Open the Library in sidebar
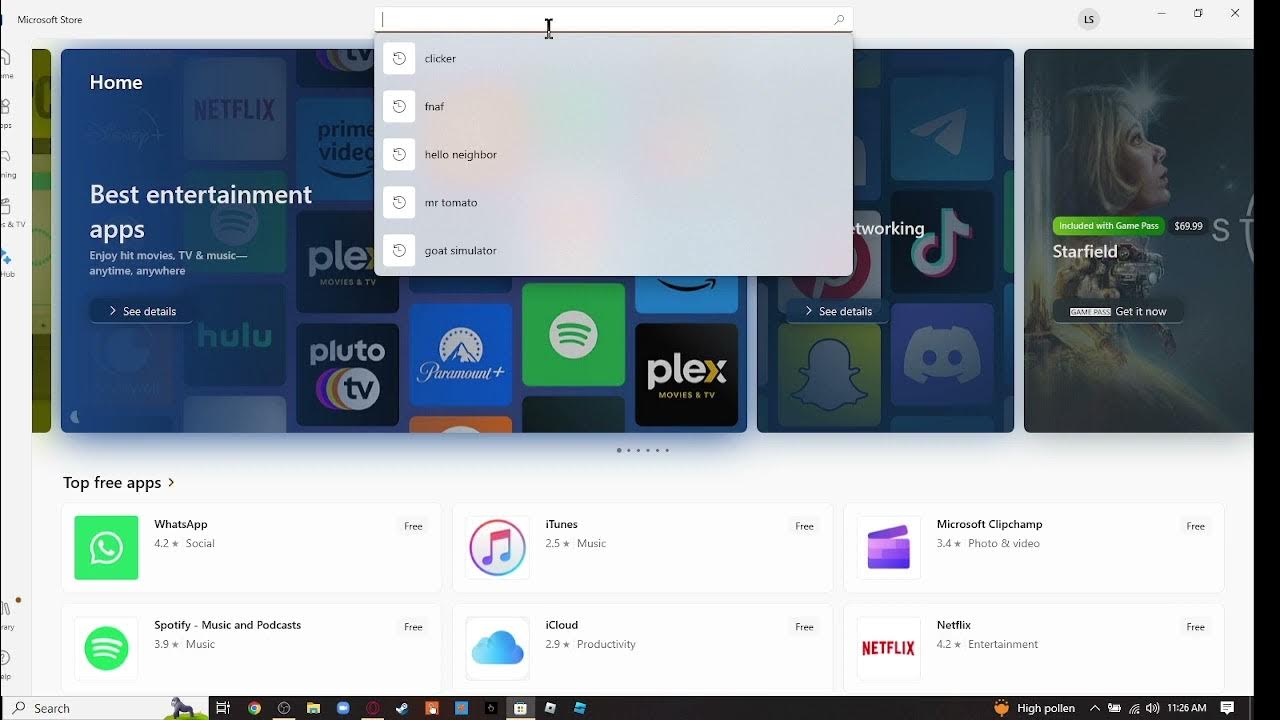 (6, 614)
